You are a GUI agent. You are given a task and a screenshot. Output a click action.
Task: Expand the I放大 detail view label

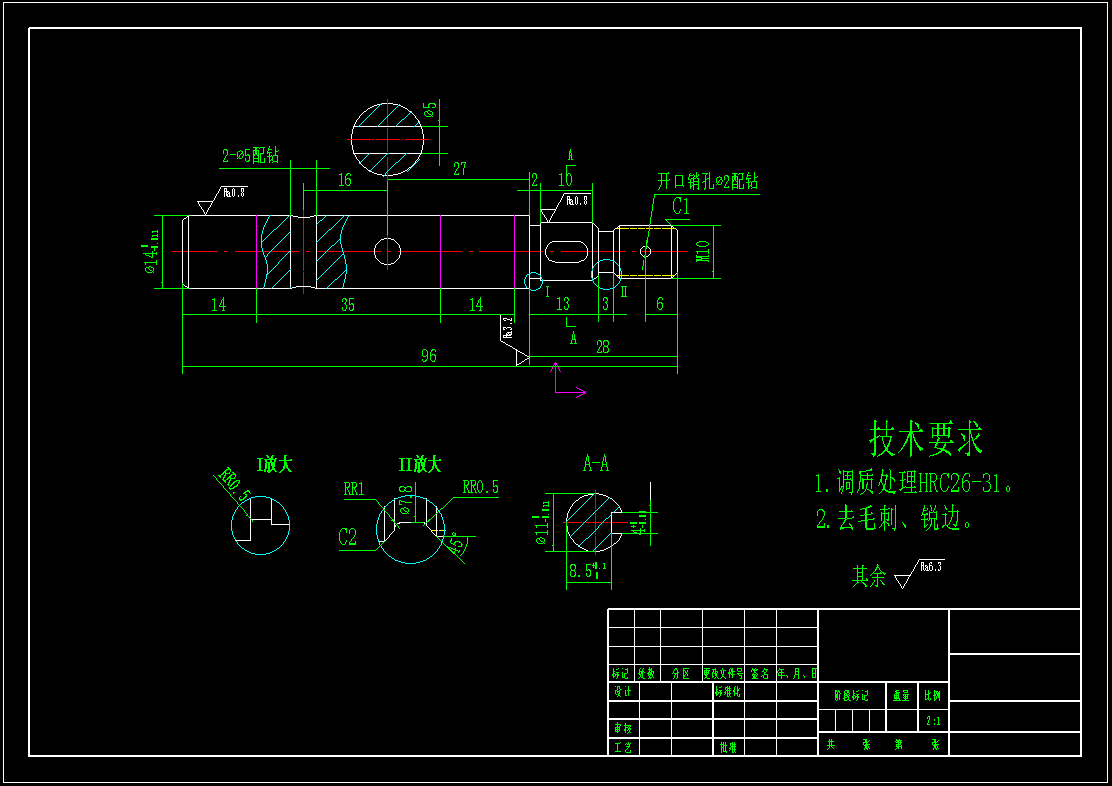[x=273, y=465]
